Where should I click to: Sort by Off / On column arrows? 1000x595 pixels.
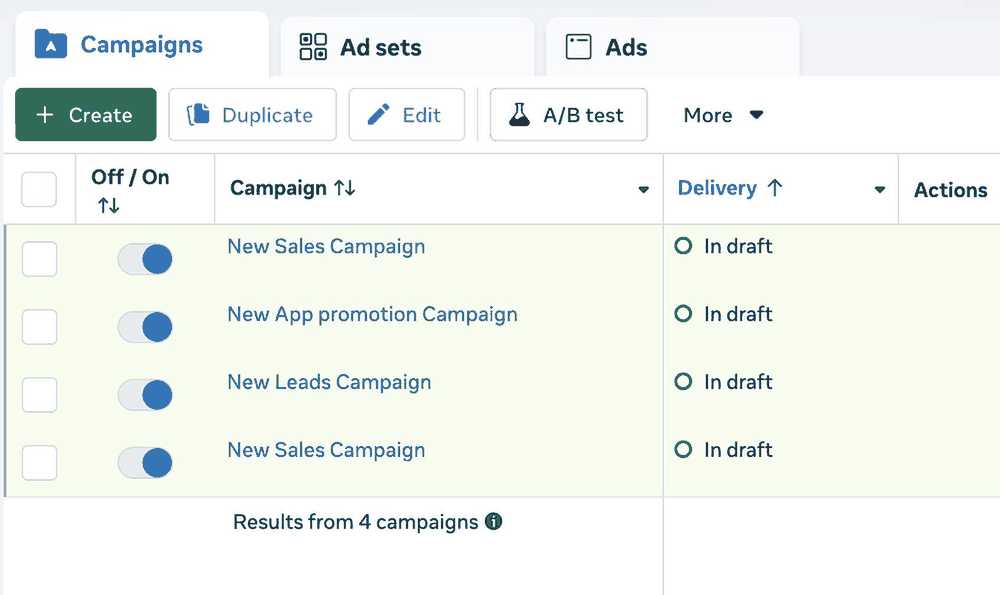point(108,205)
